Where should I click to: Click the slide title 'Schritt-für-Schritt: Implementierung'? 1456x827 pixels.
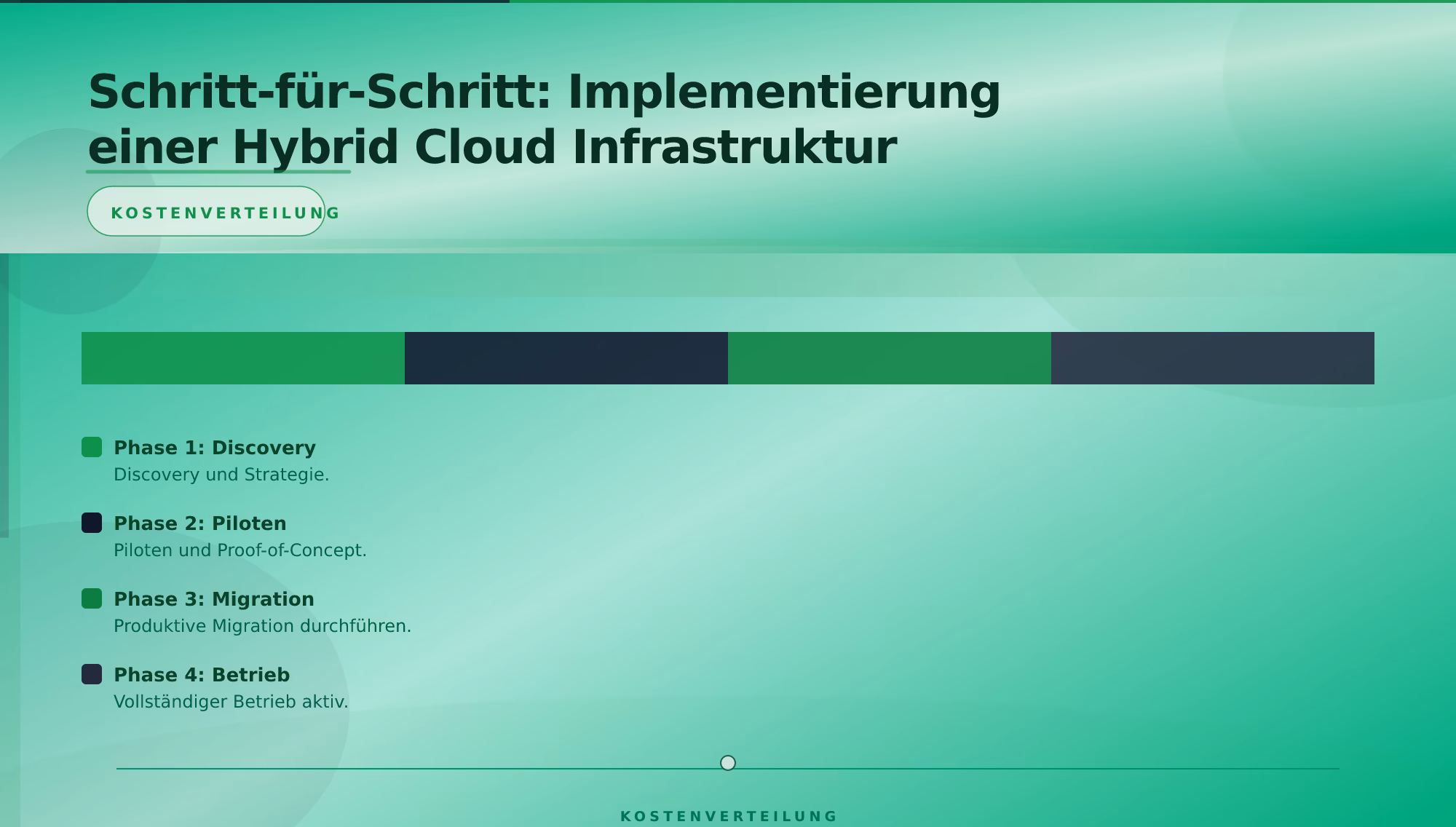point(545,92)
